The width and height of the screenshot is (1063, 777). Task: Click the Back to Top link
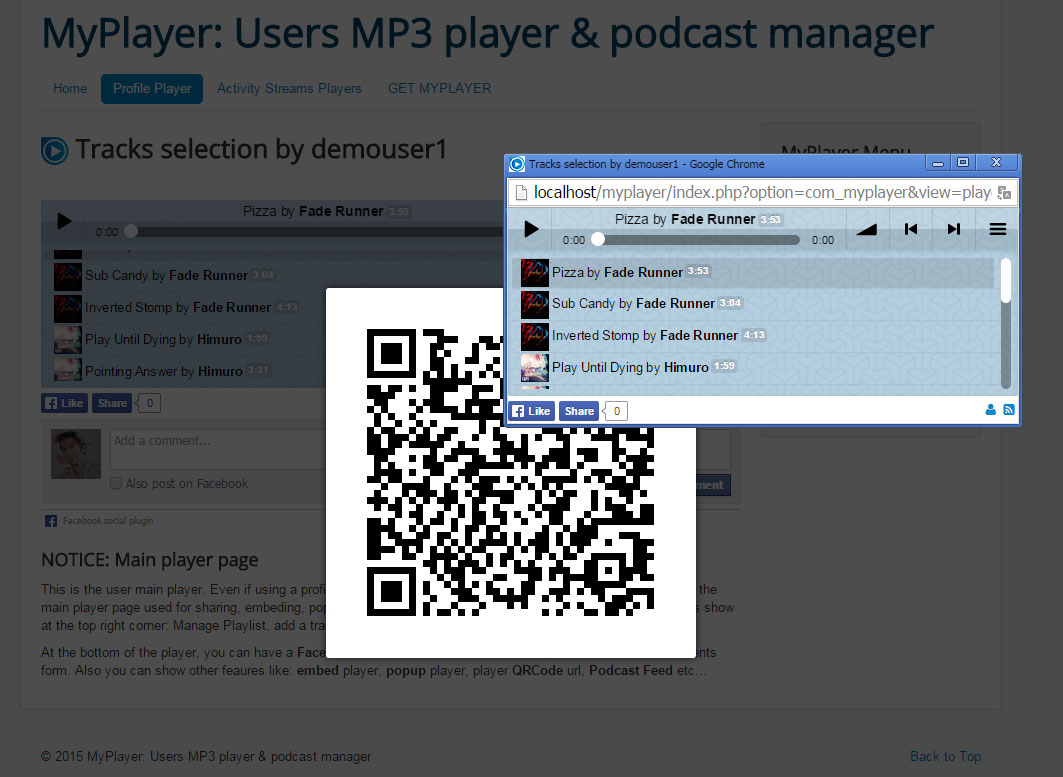[945, 757]
